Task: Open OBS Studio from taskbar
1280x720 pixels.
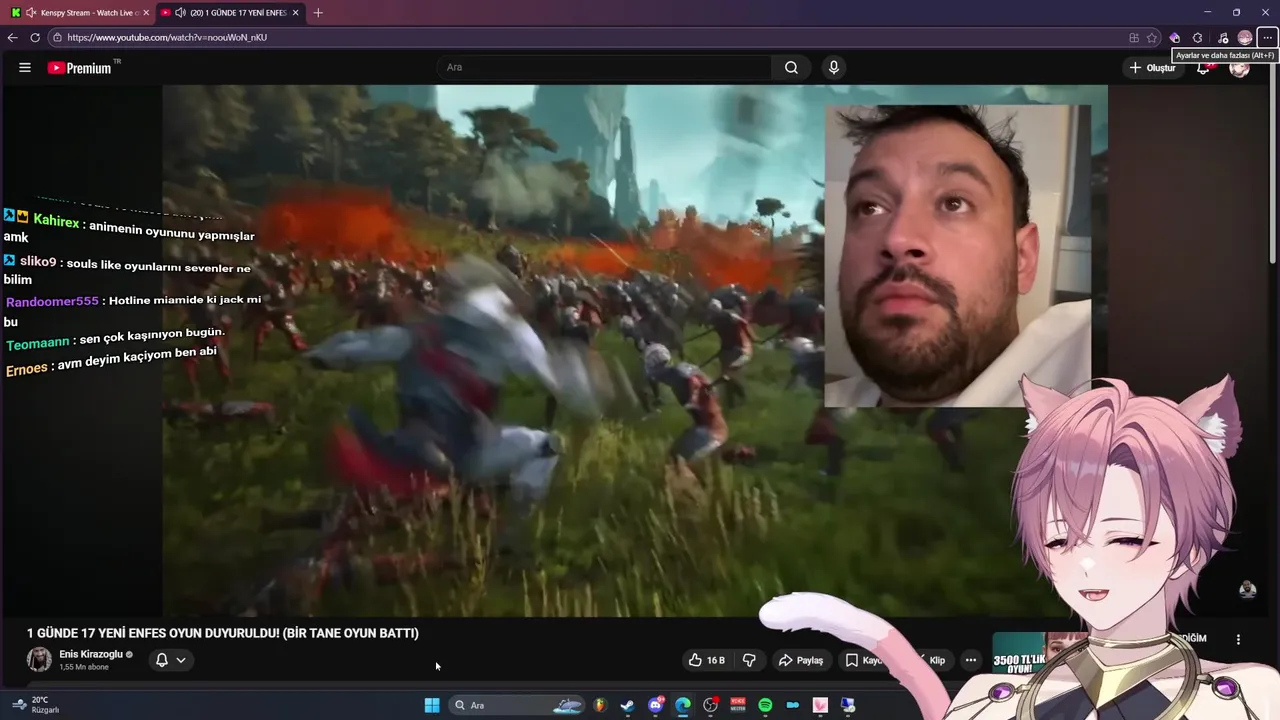Action: pyautogui.click(x=711, y=705)
